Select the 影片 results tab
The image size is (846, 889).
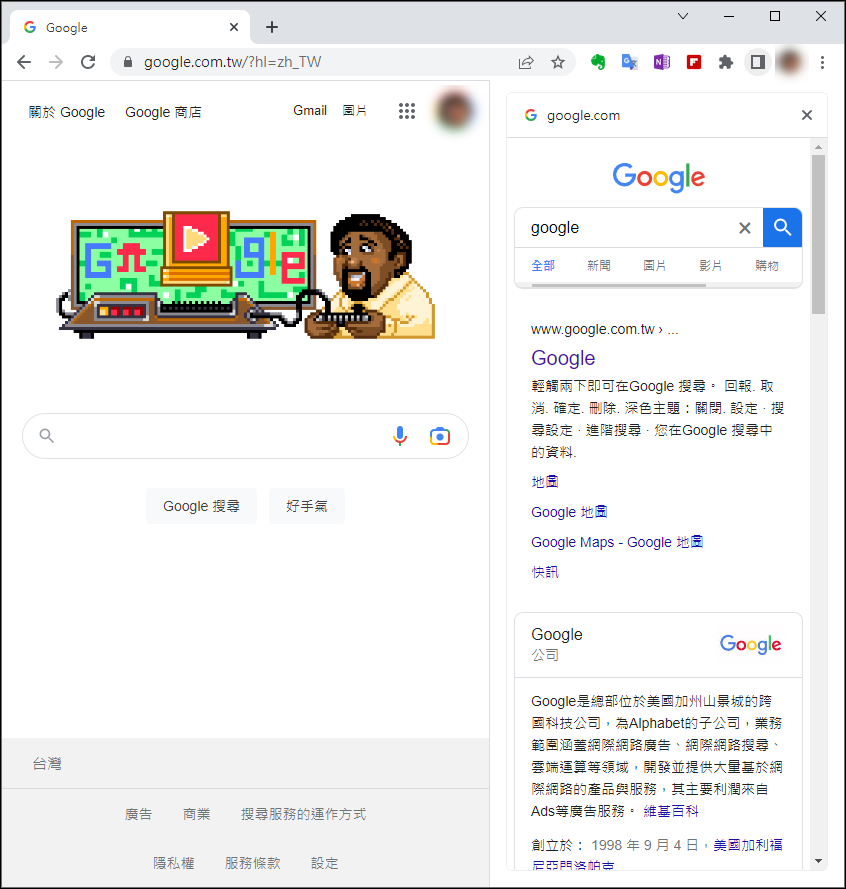710,265
